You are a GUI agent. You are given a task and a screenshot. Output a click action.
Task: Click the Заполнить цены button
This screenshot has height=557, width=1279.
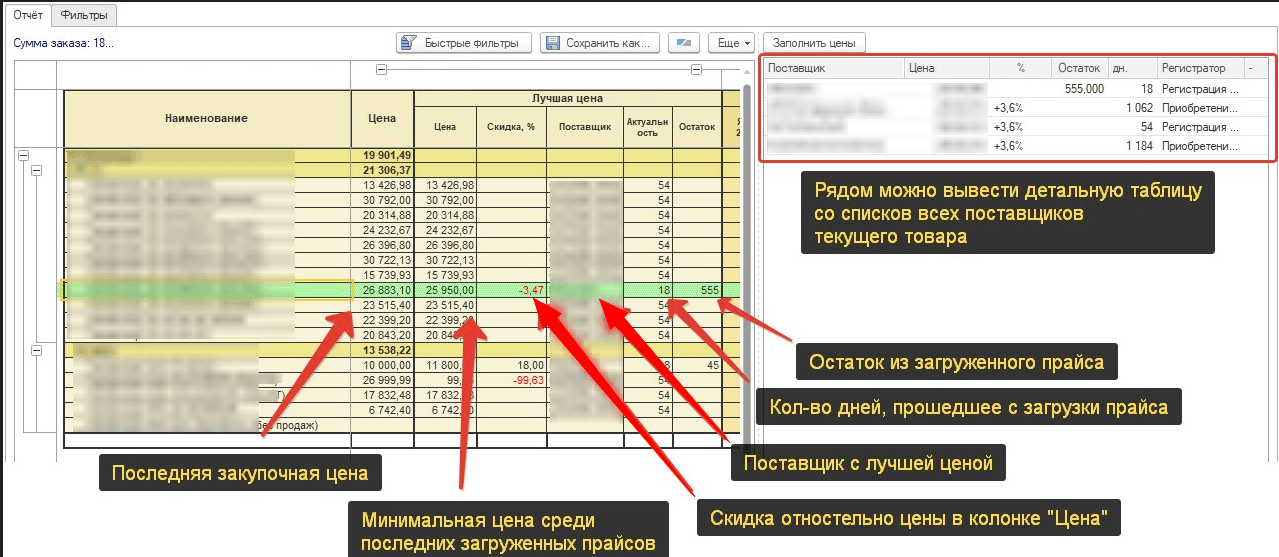814,43
